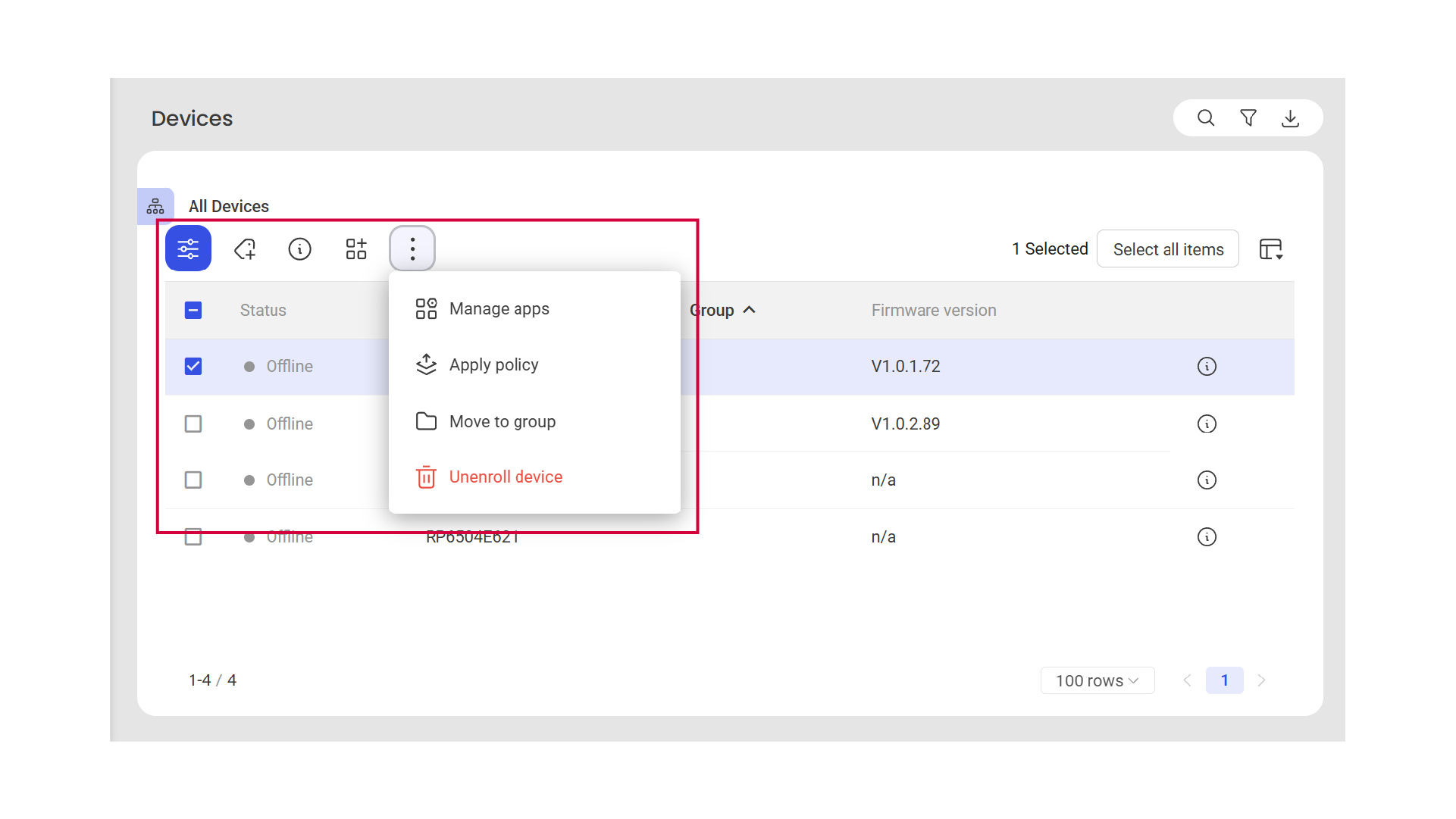Click the toolbar device info icon

point(300,249)
